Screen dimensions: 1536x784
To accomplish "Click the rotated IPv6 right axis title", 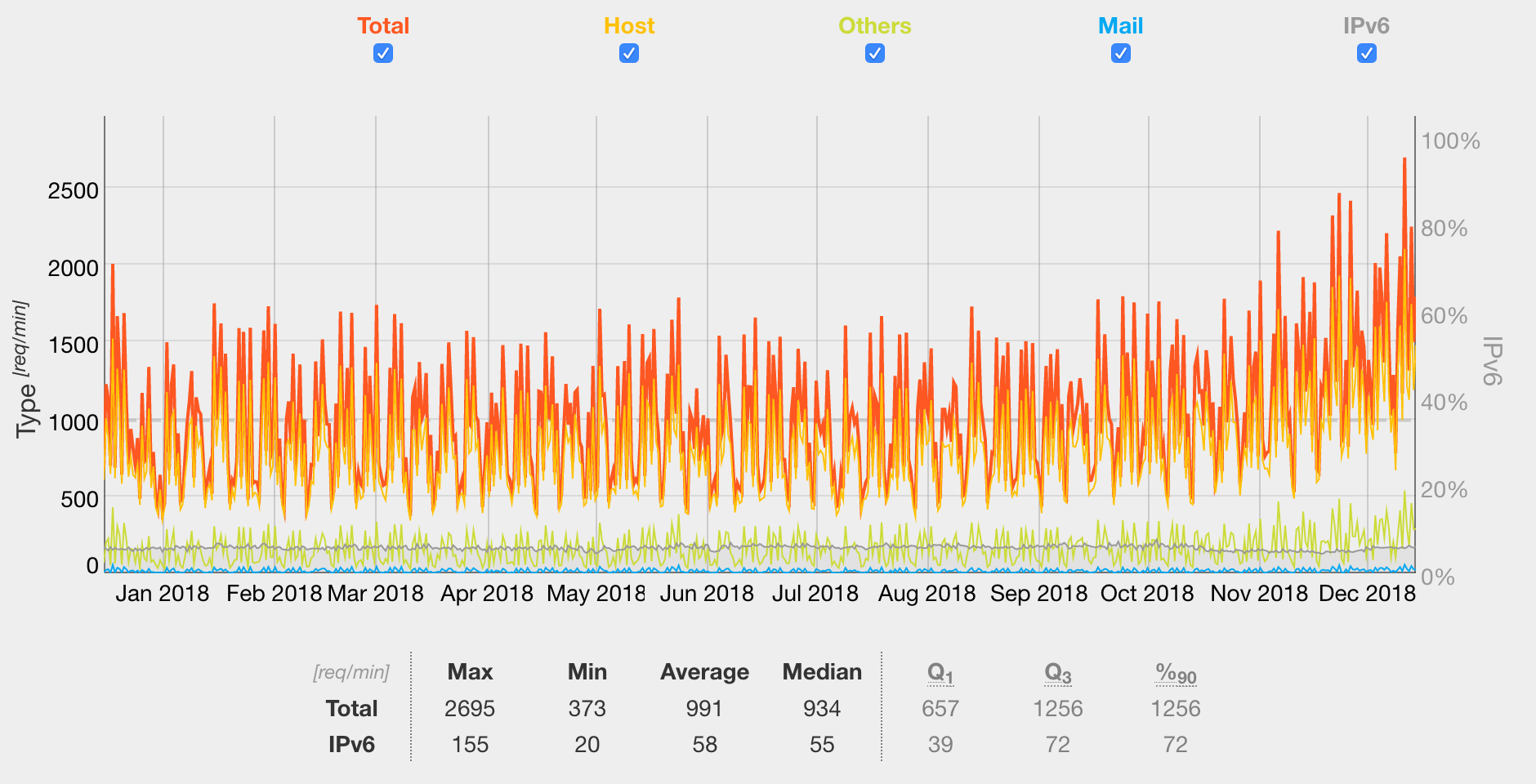I will (1493, 360).
